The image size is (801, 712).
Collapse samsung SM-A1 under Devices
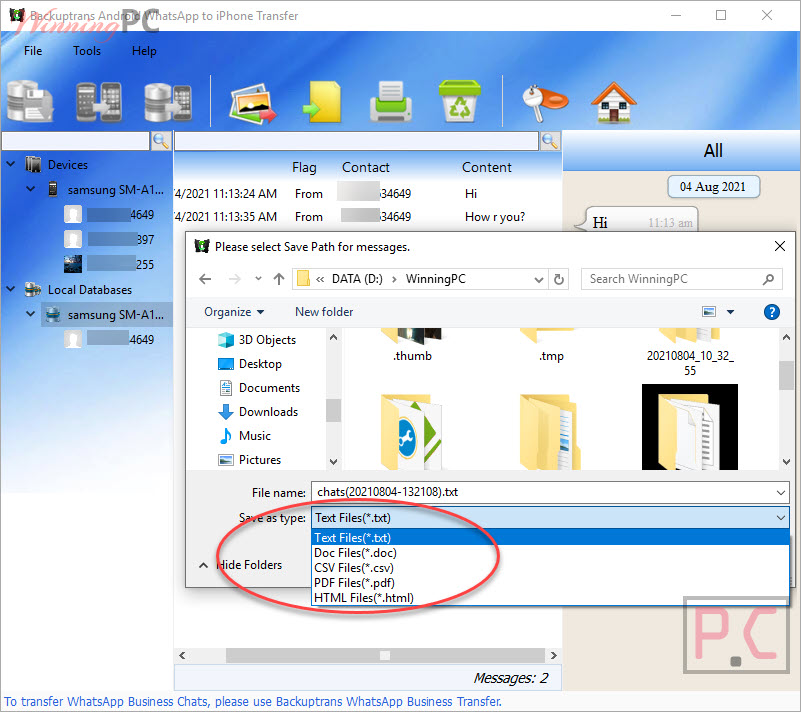point(31,189)
